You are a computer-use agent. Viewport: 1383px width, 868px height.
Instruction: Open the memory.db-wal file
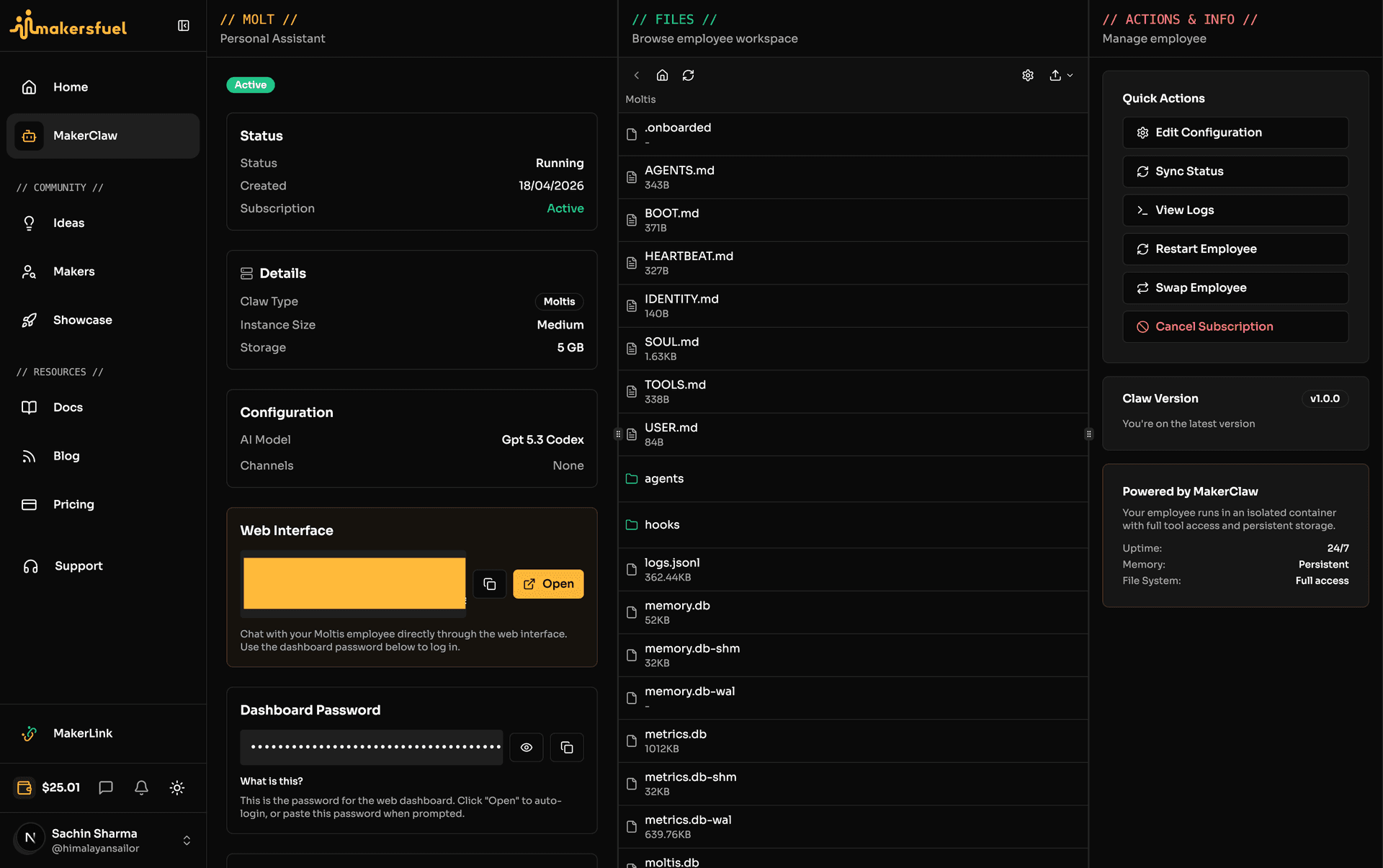point(853,698)
